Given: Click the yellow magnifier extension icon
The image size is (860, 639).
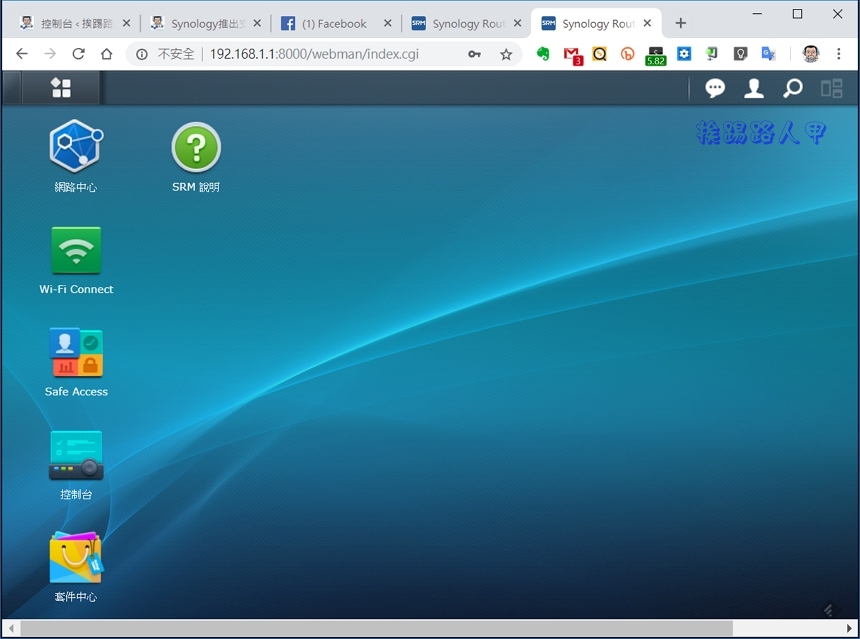Looking at the screenshot, I should click(599, 54).
